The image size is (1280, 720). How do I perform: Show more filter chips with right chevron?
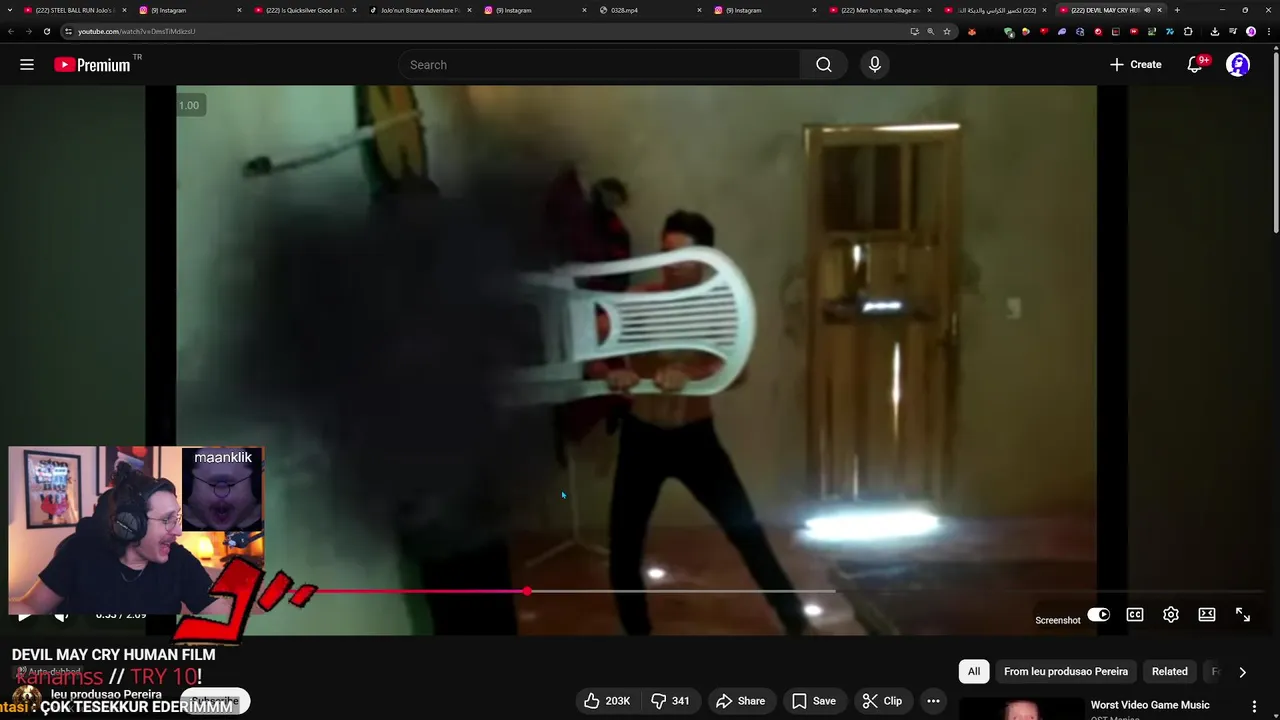(x=1242, y=672)
